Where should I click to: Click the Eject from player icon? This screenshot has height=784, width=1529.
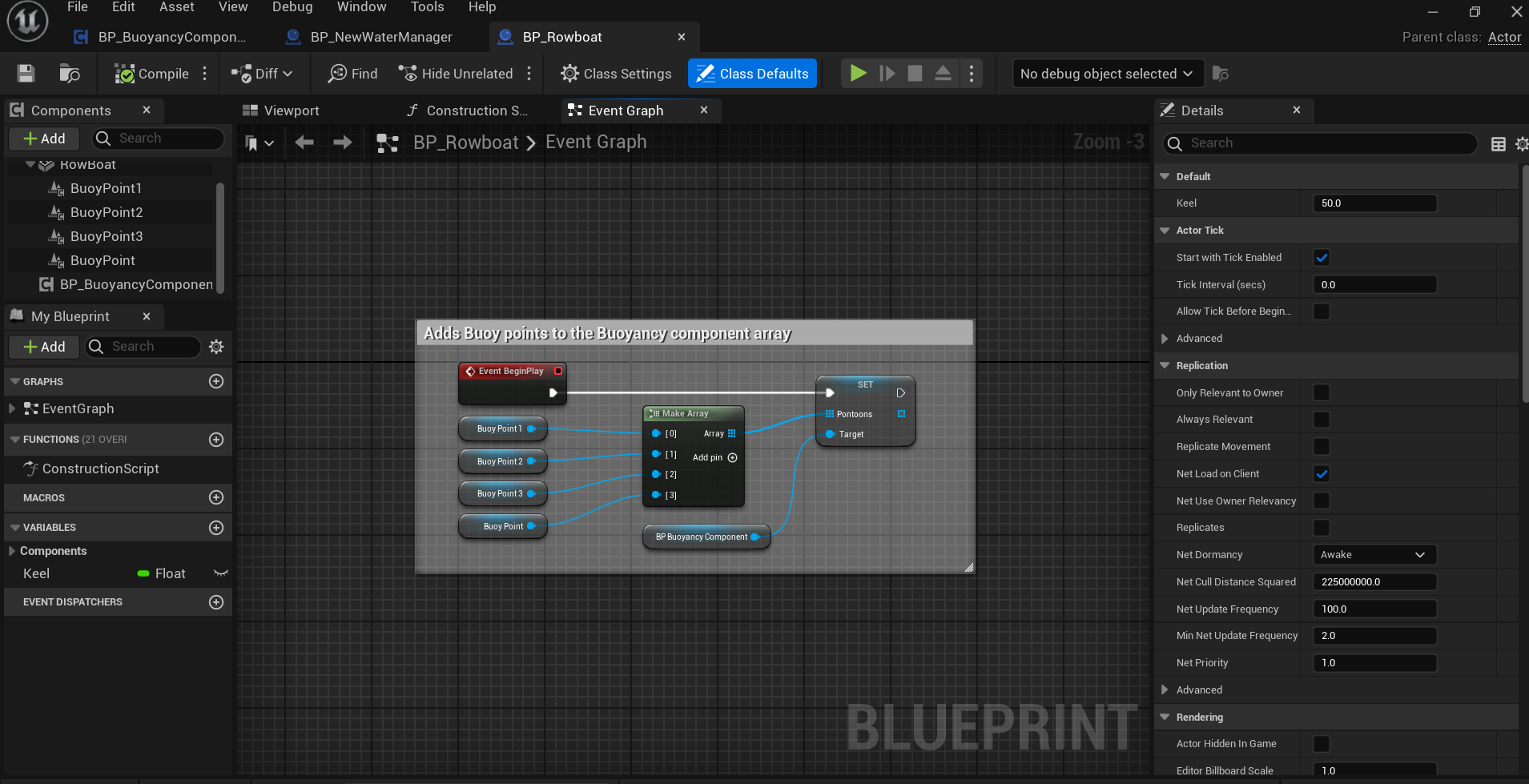[x=943, y=74]
